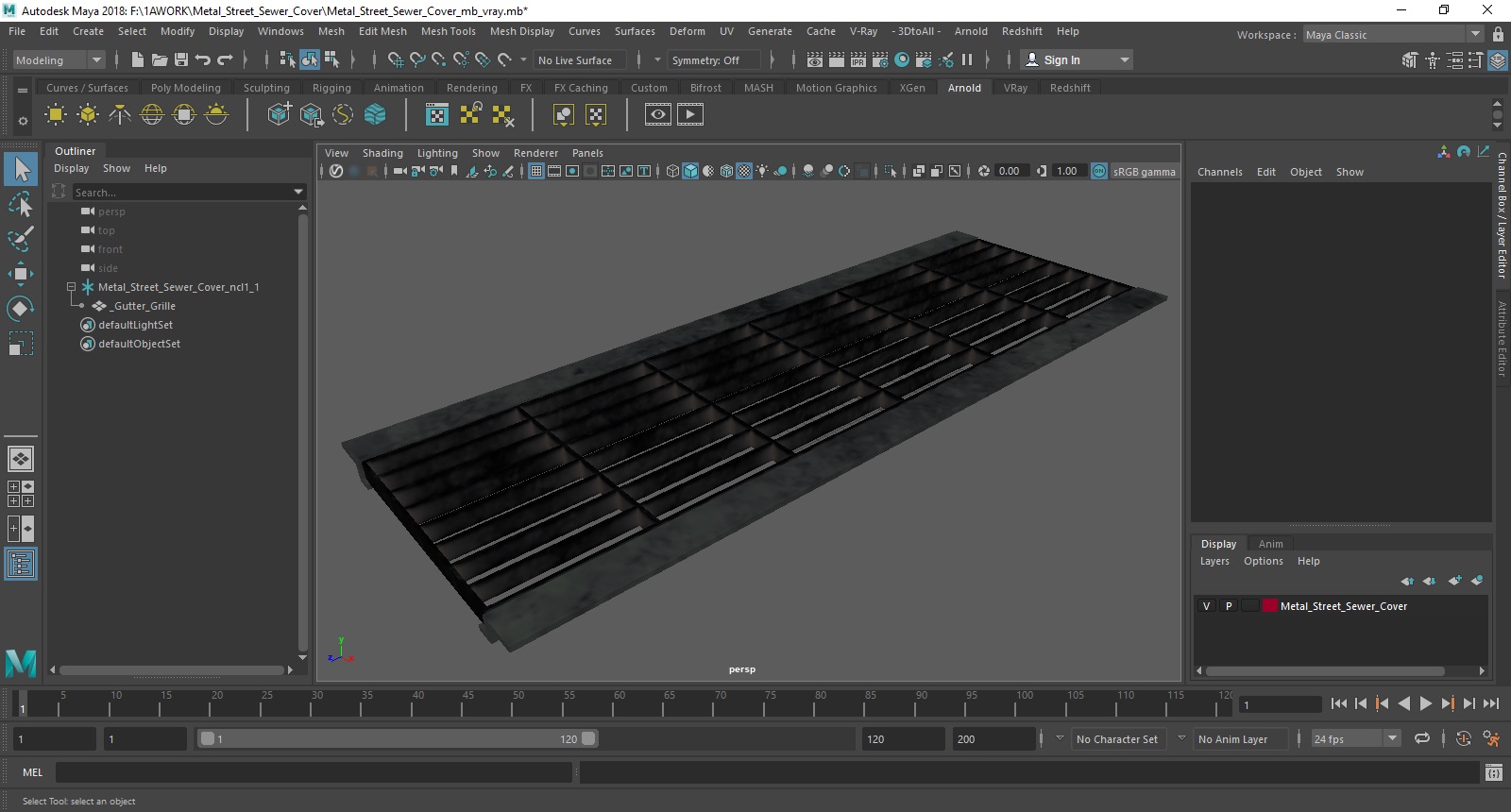This screenshot has width=1511, height=812.
Task: Select the arrow Select Tool
Action: [x=21, y=169]
